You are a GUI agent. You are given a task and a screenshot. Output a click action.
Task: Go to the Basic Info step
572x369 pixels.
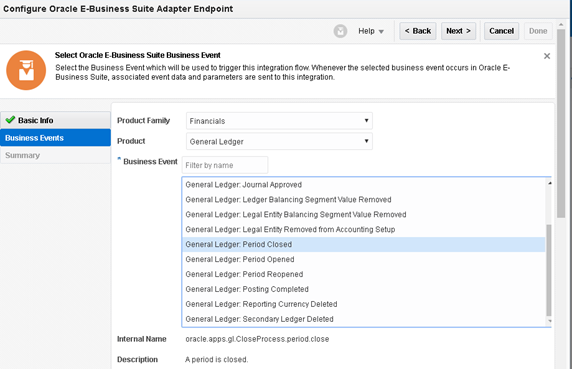(55, 120)
